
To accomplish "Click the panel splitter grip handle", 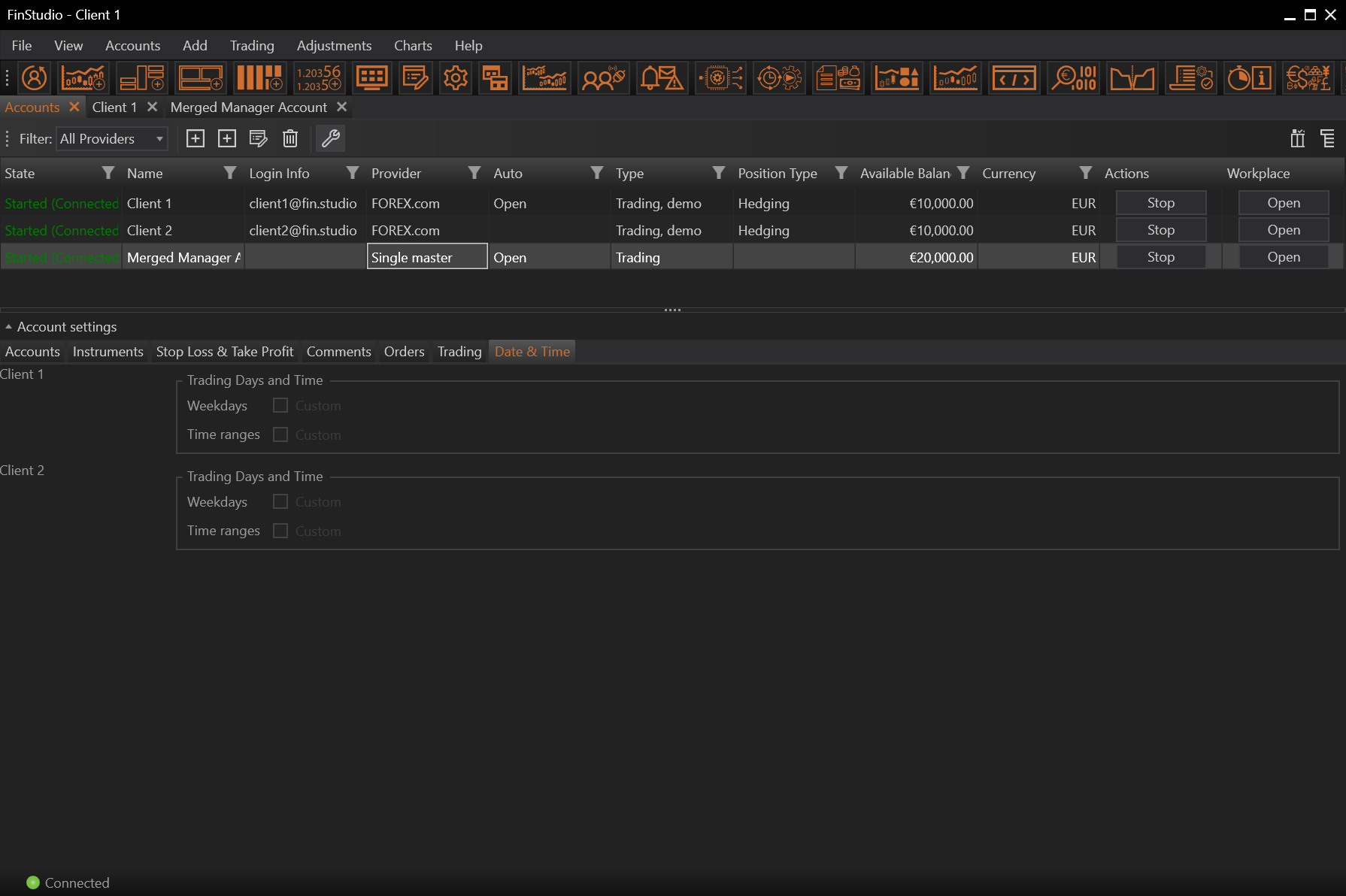I will 672,310.
